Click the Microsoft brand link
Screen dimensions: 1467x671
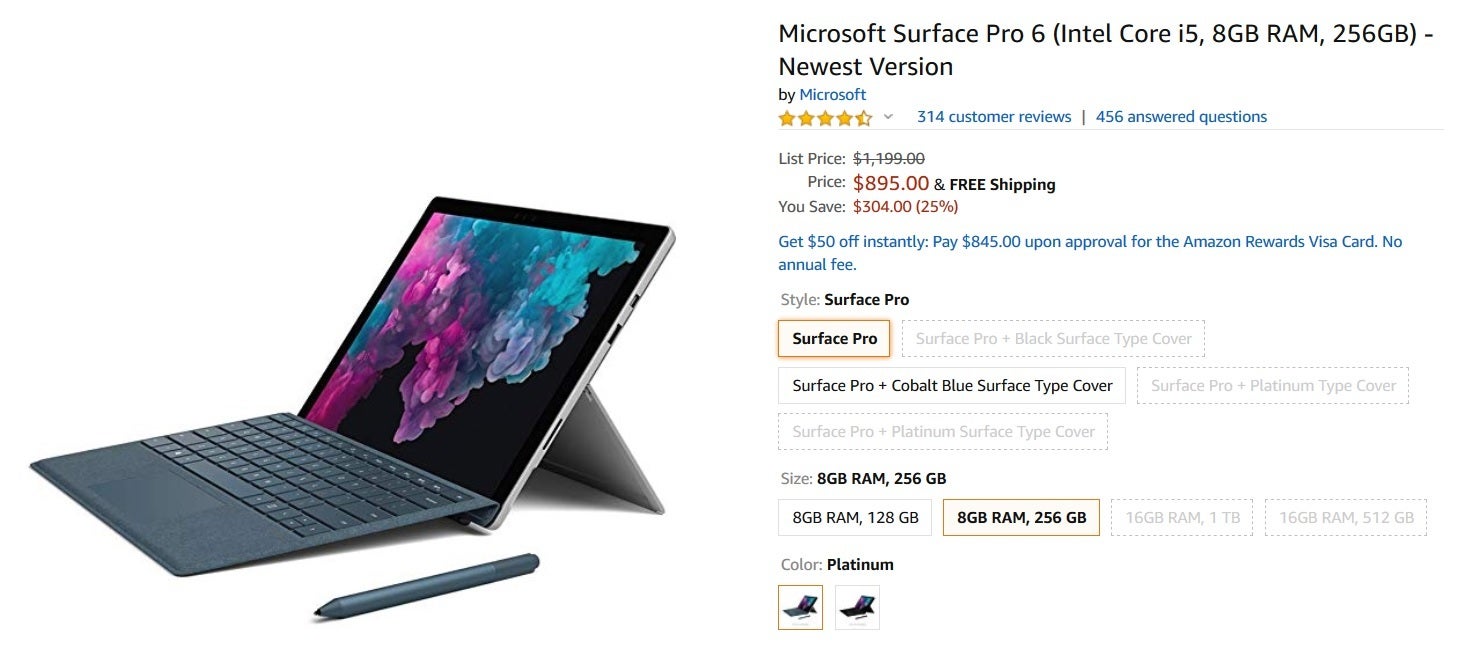832,94
